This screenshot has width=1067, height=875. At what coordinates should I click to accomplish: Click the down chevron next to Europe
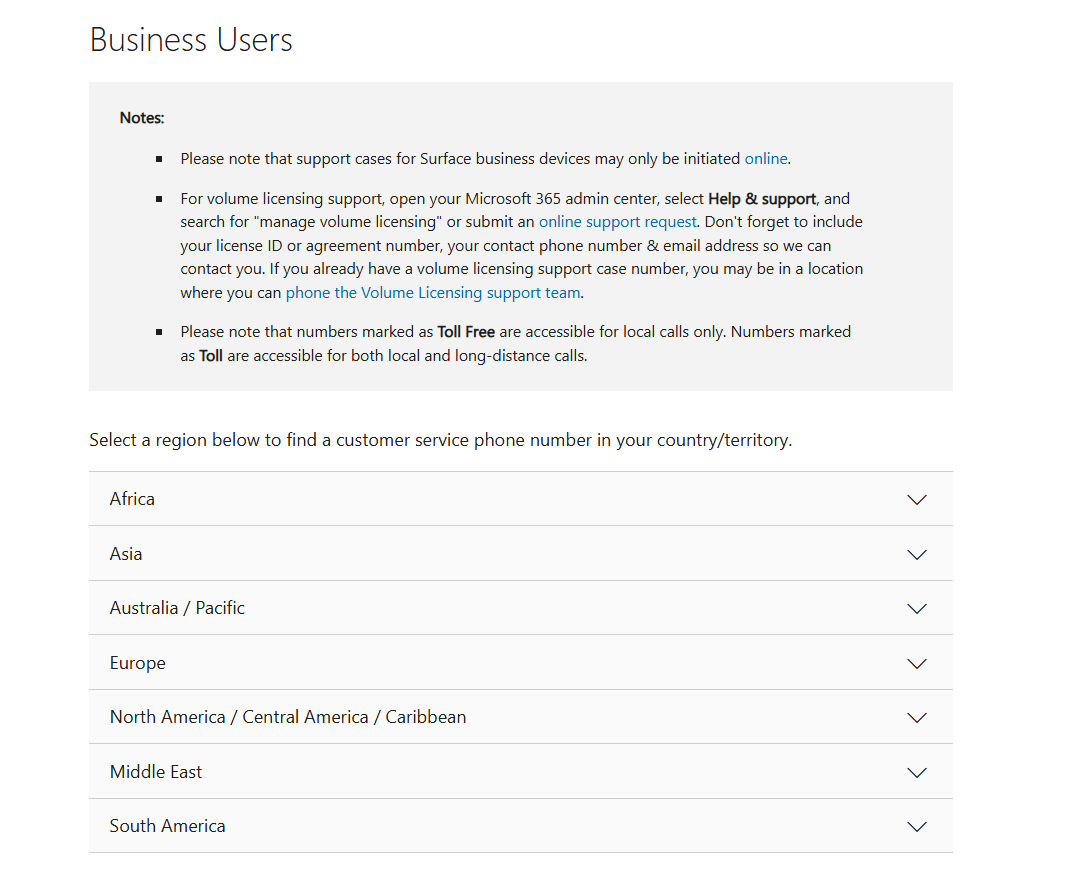click(916, 663)
